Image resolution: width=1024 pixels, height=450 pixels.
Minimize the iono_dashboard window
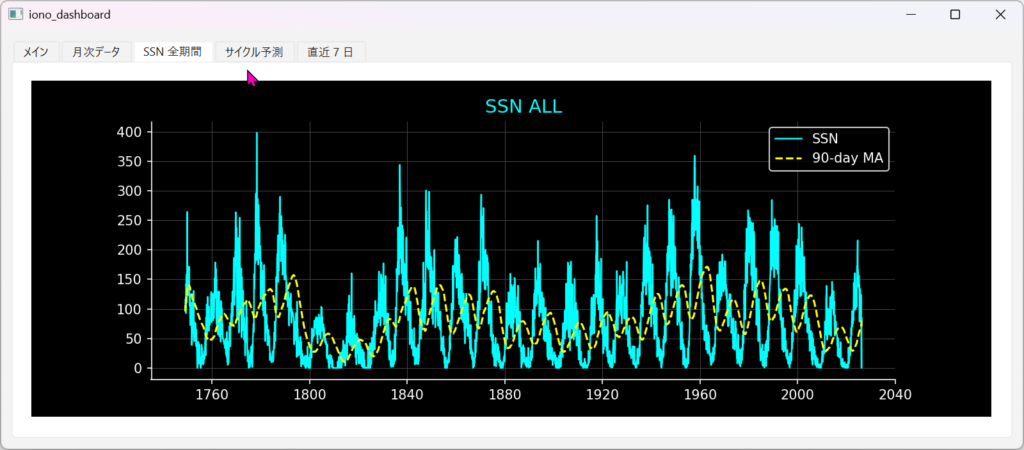pyautogui.click(x=909, y=15)
